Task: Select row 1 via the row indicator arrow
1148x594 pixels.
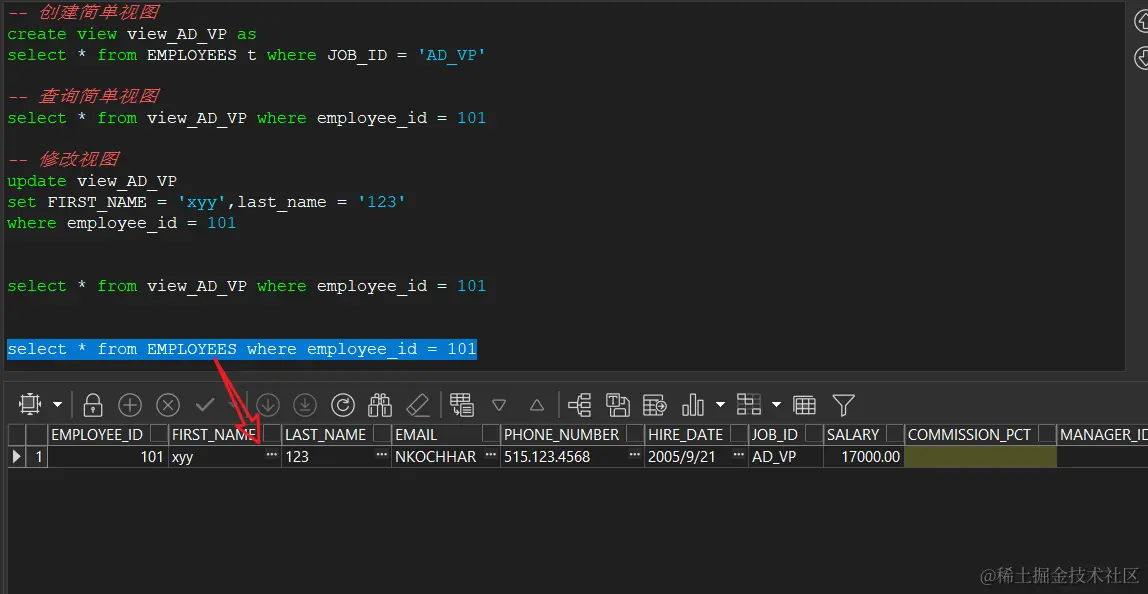Action: point(18,456)
